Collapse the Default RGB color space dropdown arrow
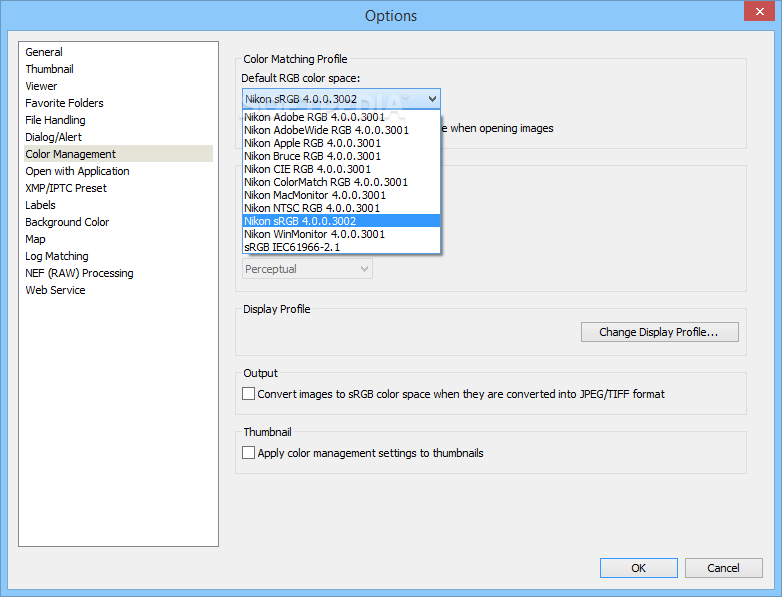Screen dimensions: 782x597 coord(432,99)
